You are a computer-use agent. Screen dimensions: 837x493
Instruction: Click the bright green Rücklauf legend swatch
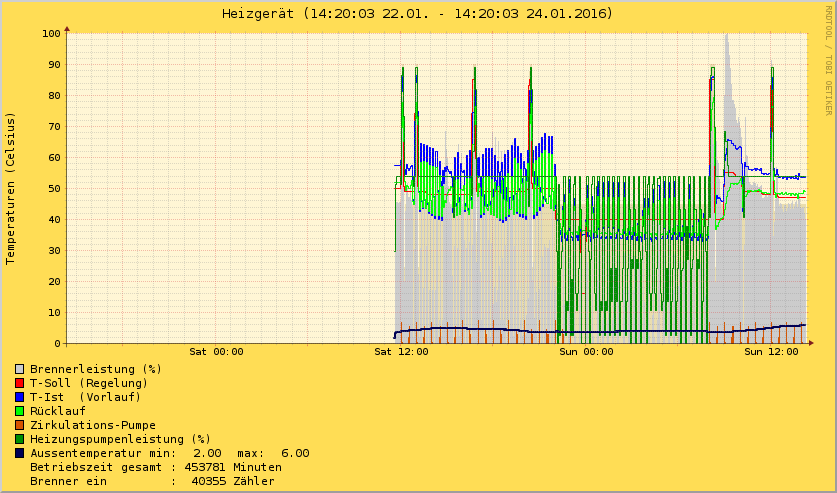click(20, 411)
